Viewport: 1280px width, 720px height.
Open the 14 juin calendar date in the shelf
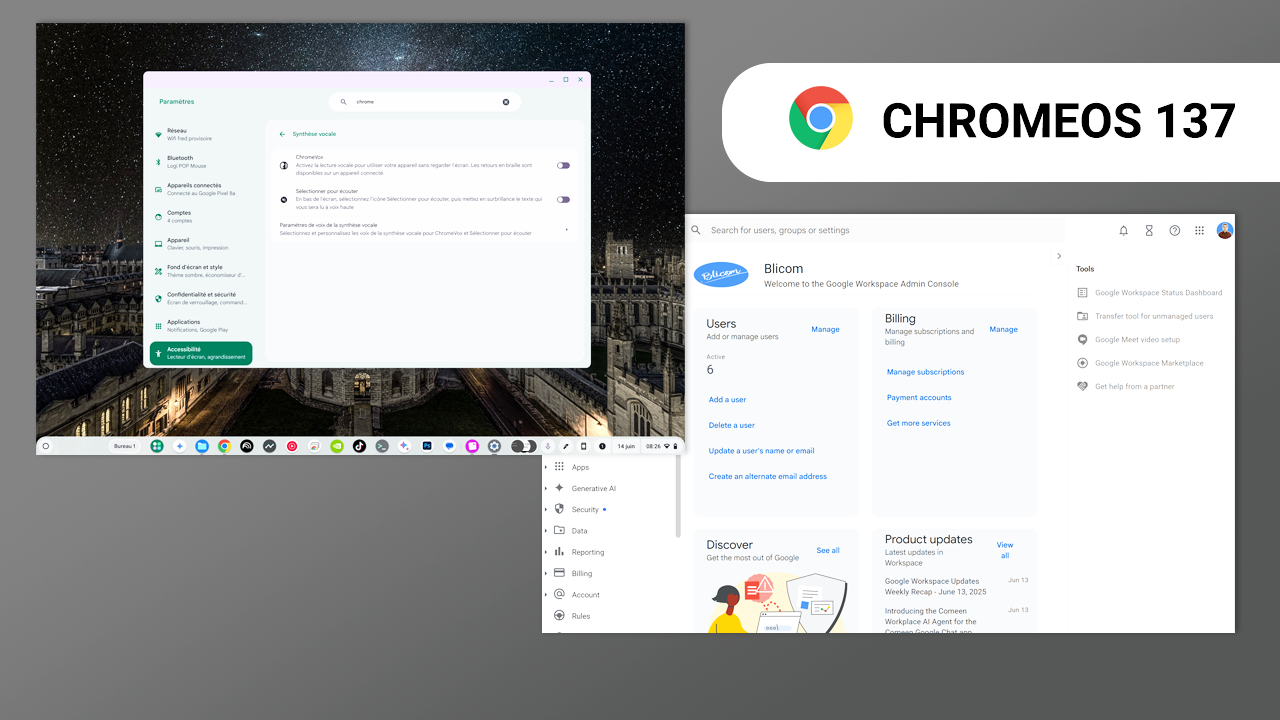[626, 446]
